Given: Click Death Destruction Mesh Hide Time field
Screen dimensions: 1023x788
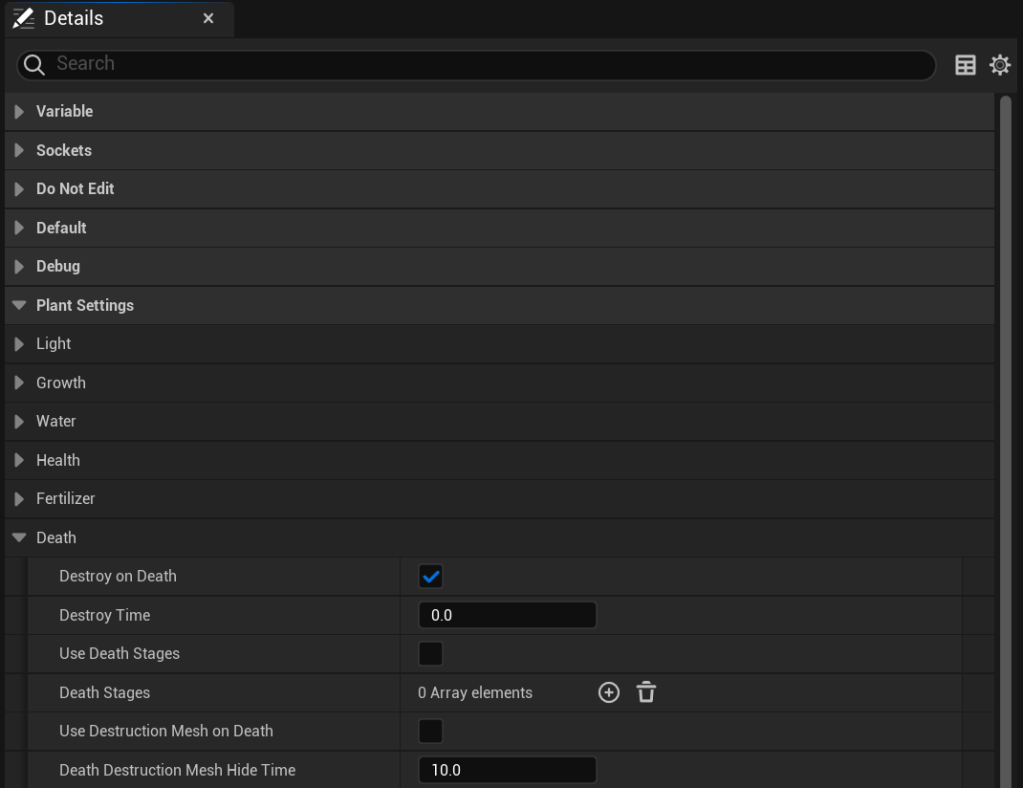Looking at the screenshot, I should [x=507, y=770].
